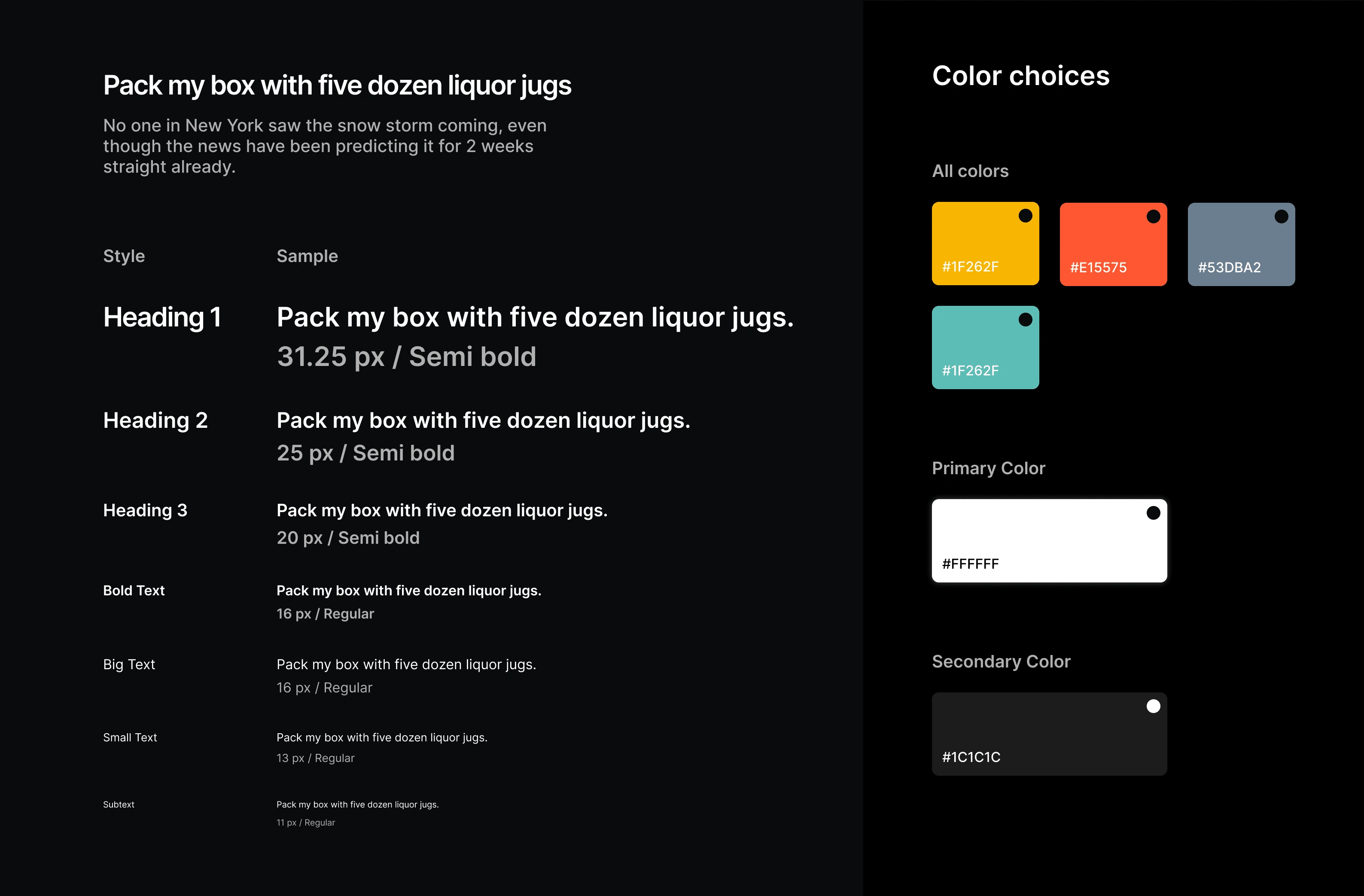Click the 'Style' column header
Viewport: 1364px width, 896px height.
coord(124,256)
